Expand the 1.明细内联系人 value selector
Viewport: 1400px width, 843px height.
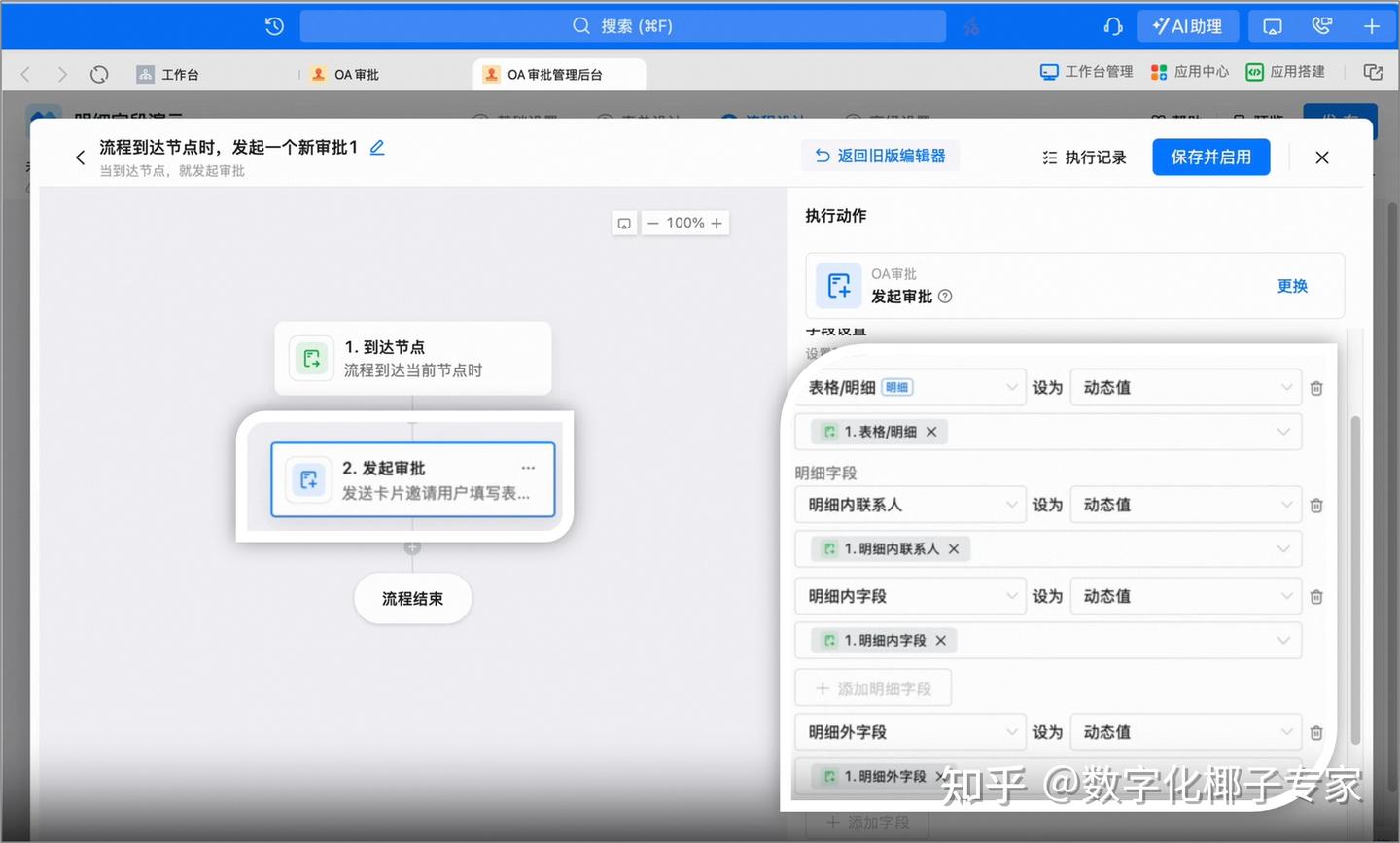coord(1283,549)
